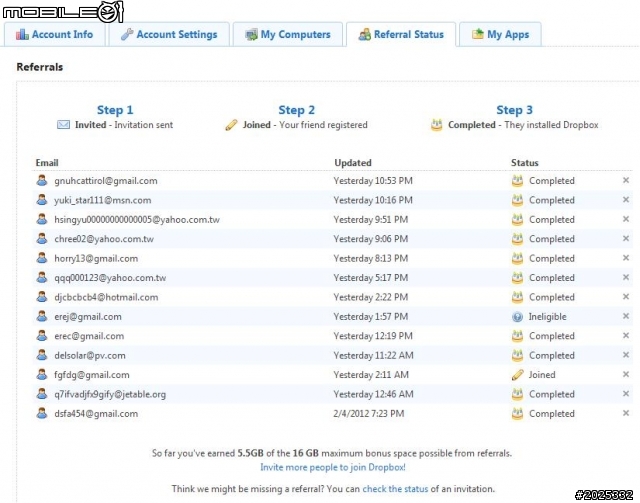
Task: Click the pencil icon under Step 2
Action: (231, 125)
